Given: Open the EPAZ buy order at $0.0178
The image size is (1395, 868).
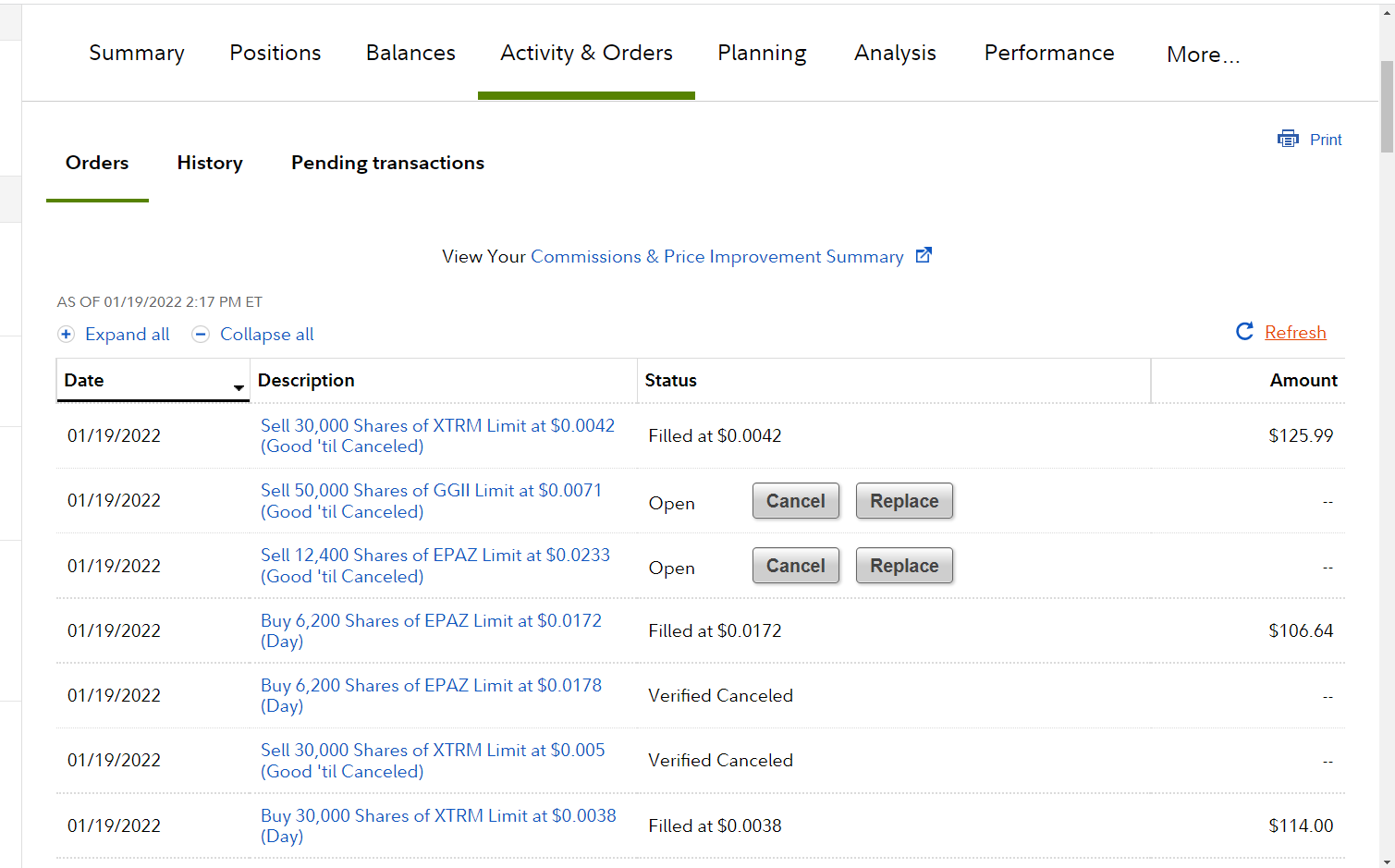Looking at the screenshot, I should click(431, 686).
